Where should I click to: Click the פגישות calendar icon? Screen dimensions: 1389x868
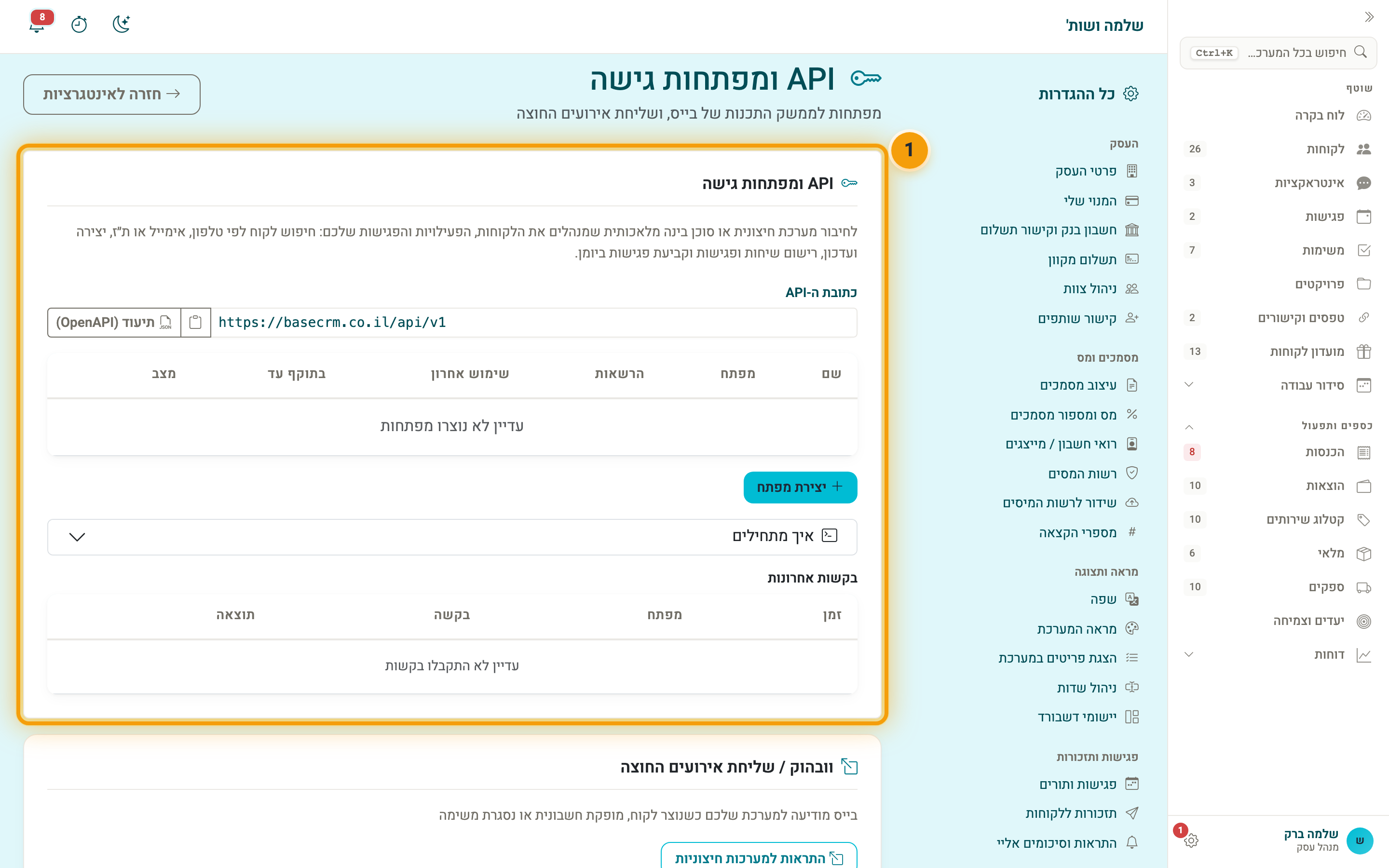coord(1364,217)
